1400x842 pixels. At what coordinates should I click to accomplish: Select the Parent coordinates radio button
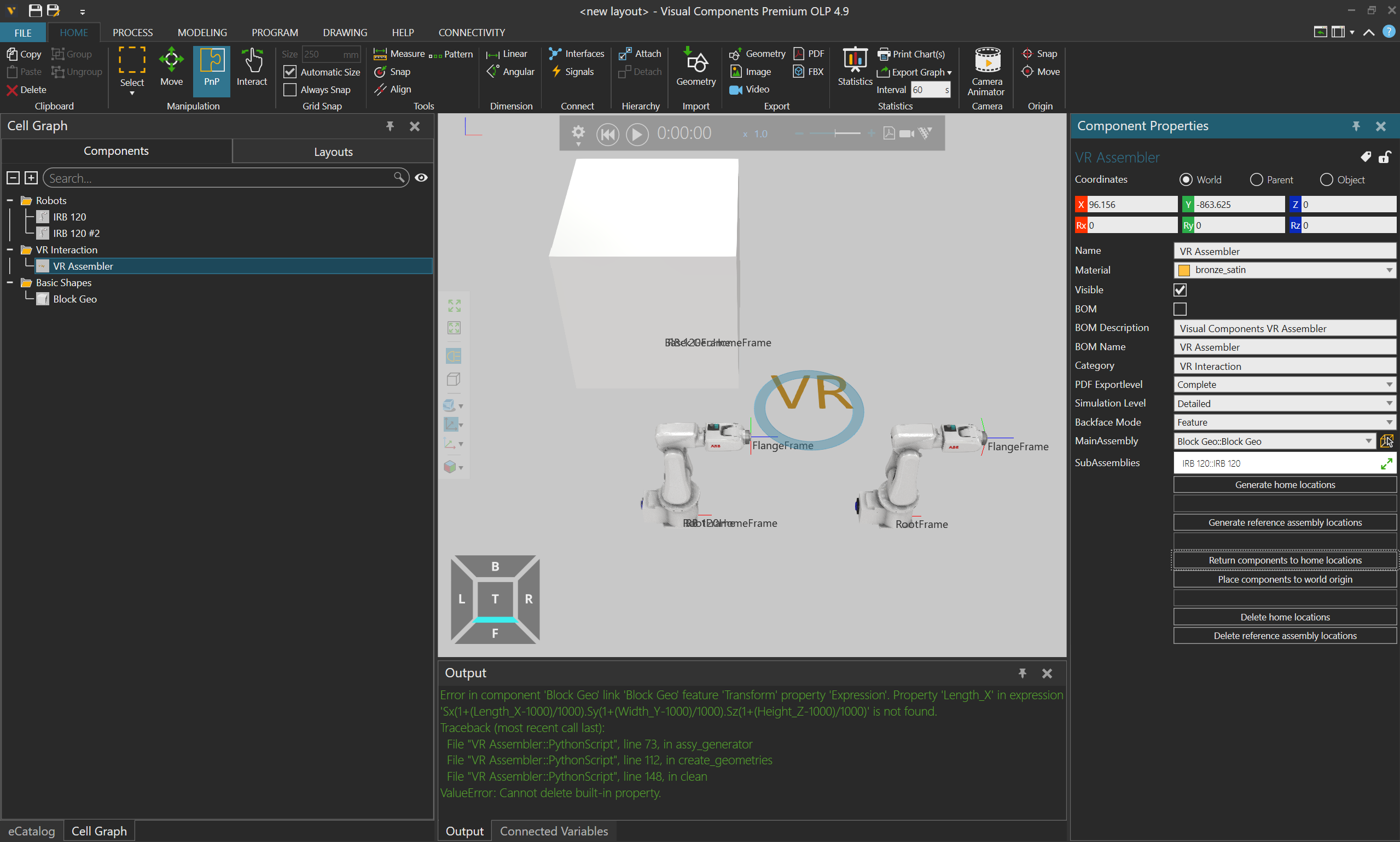[1257, 180]
